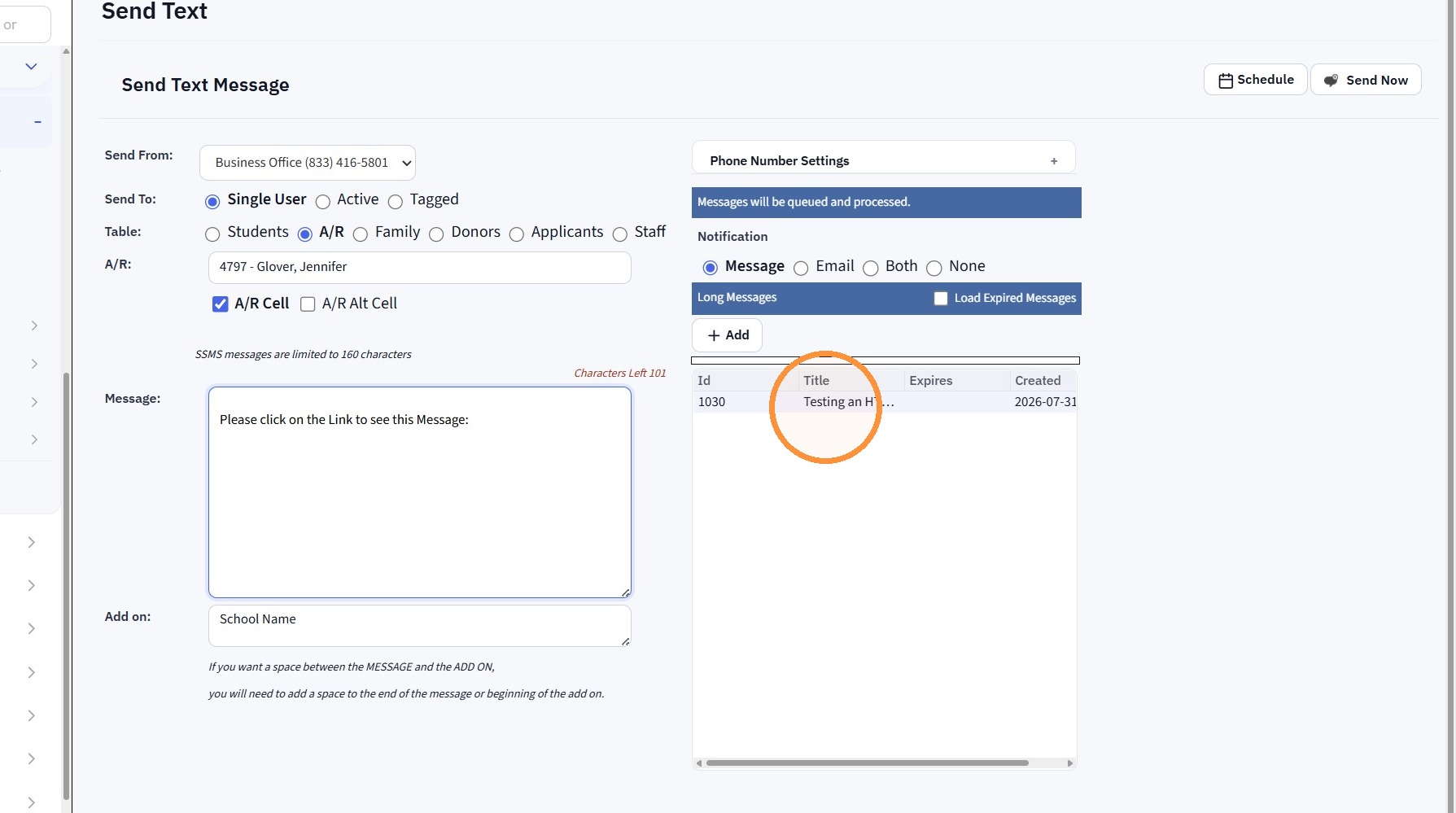Click the Schedule button
Viewport: 1456px width, 813px height.
pos(1255,80)
